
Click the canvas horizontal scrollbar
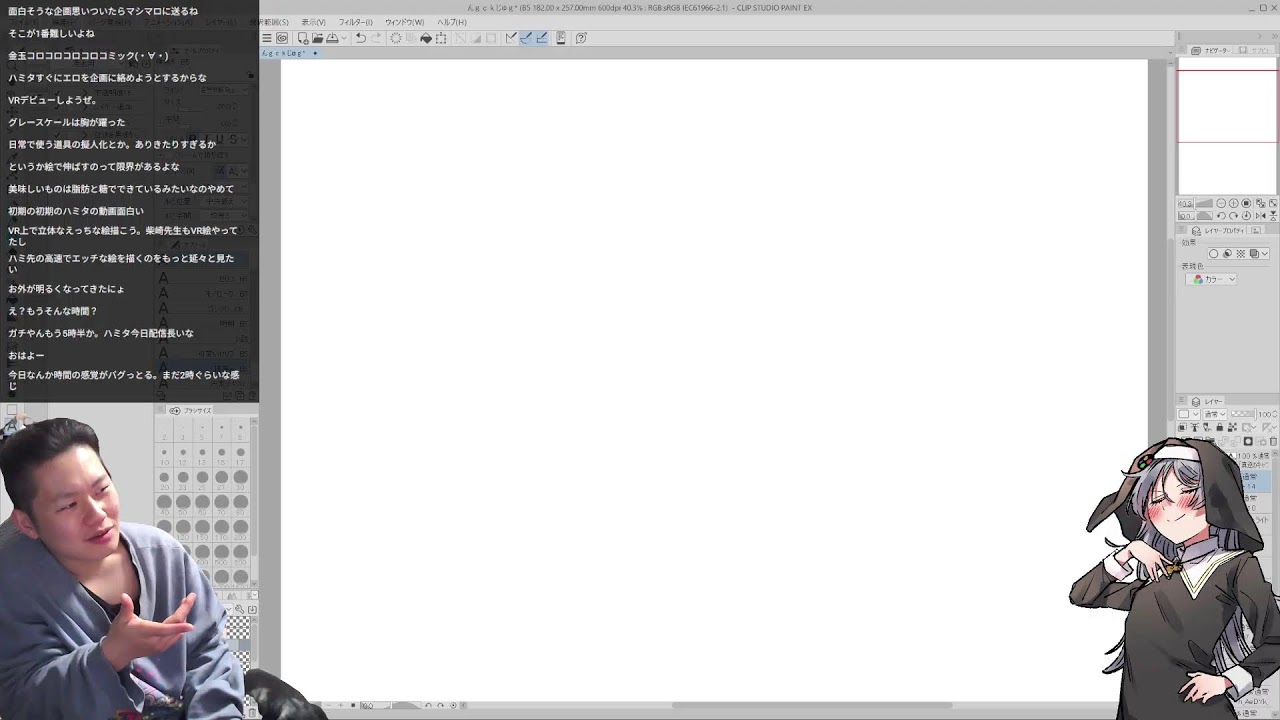point(812,705)
